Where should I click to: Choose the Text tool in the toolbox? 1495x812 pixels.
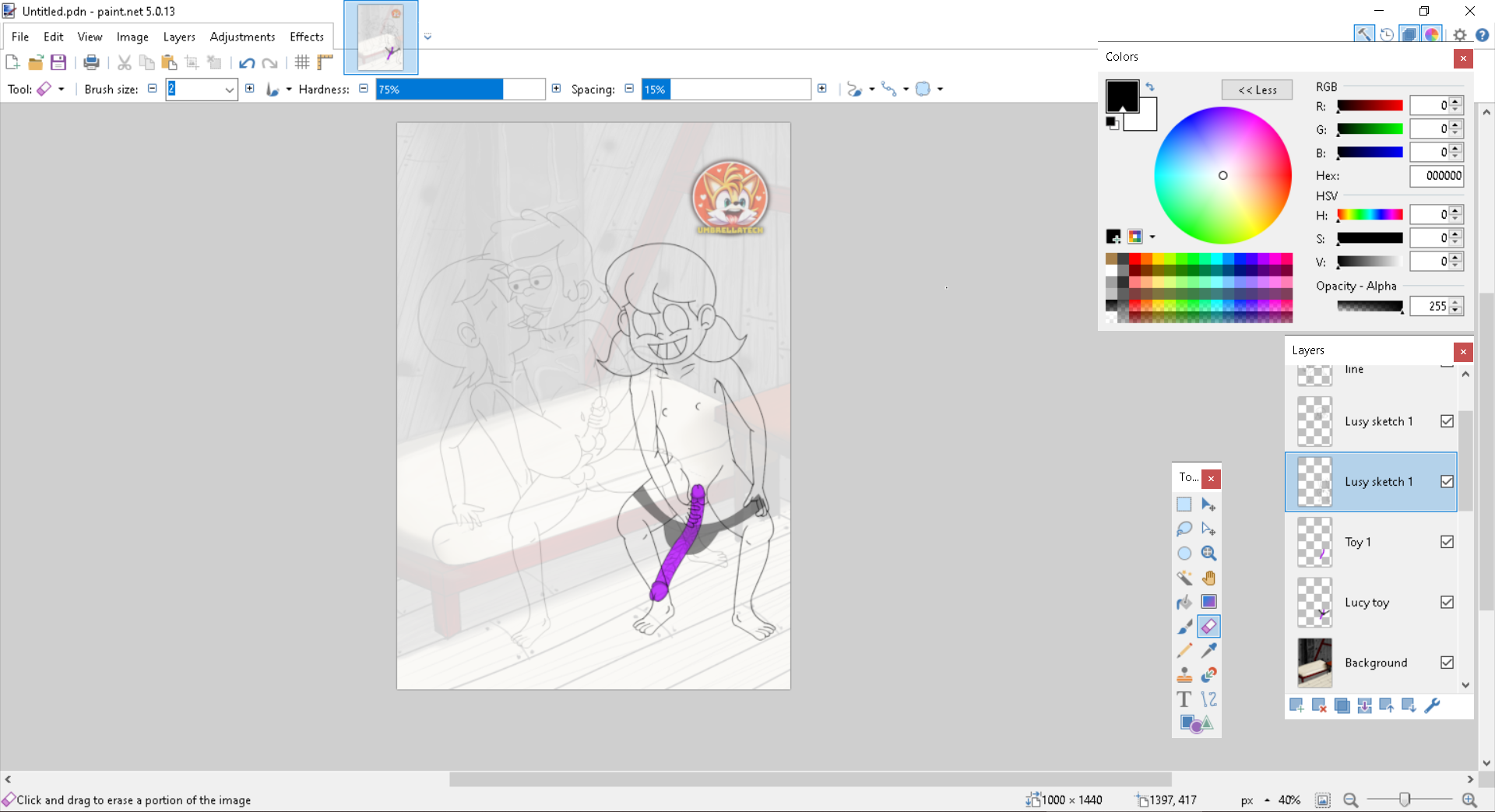click(1184, 699)
